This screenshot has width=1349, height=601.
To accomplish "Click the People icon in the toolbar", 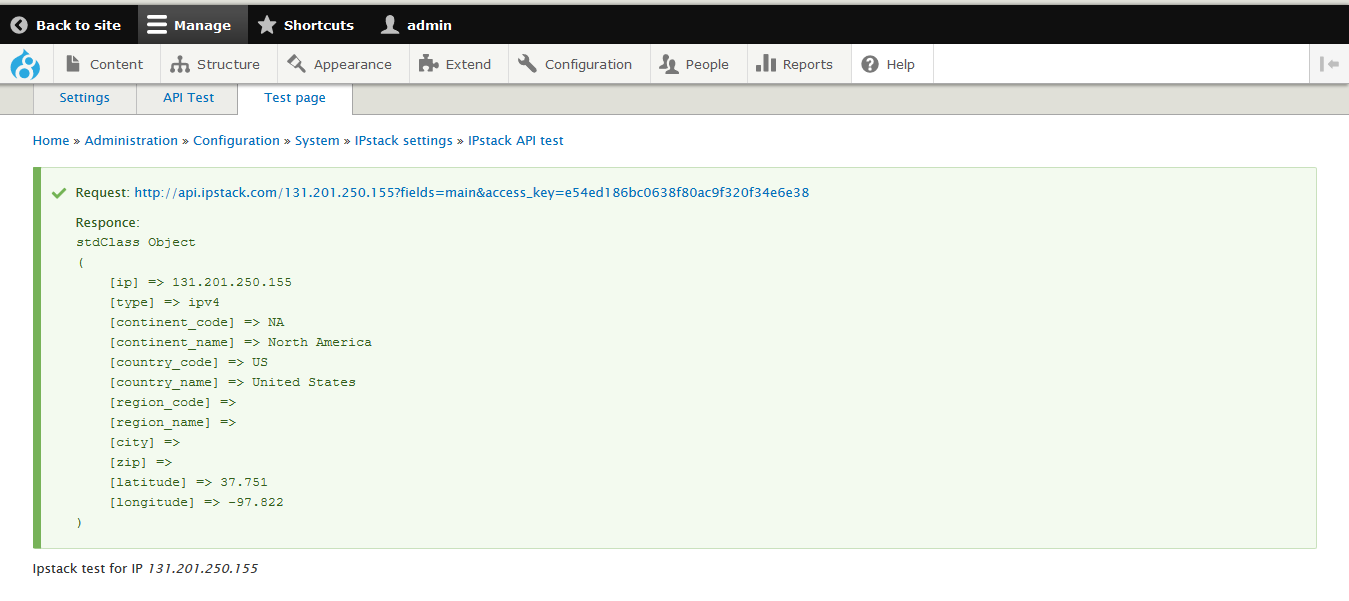I will (670, 64).
